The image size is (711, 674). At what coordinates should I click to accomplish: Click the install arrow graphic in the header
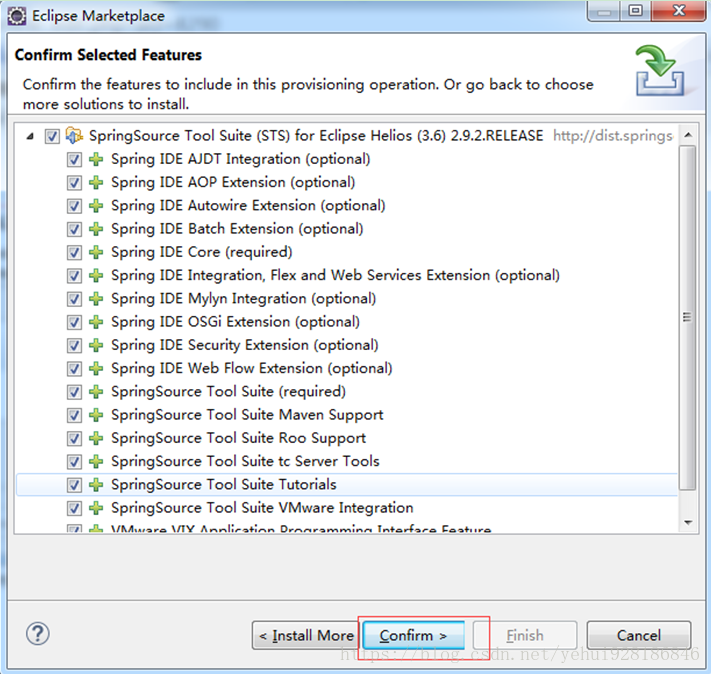(x=660, y=70)
